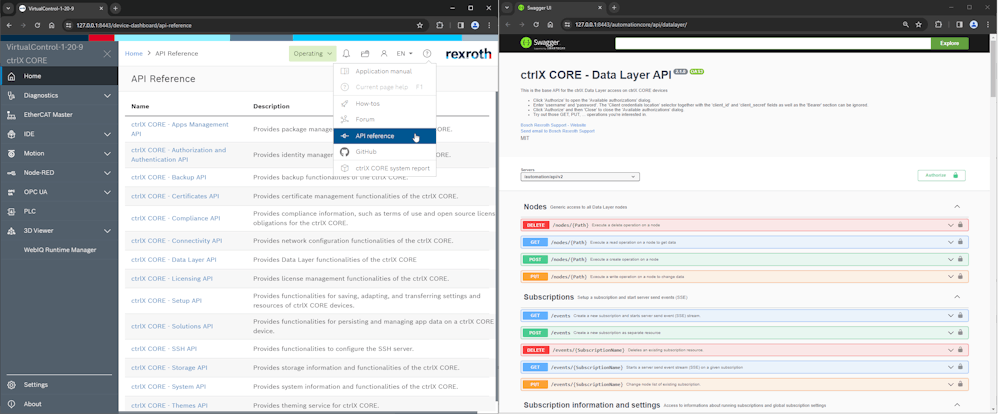This screenshot has height=414, width=999.
Task: Click the green Explore button
Action: coord(949,43)
